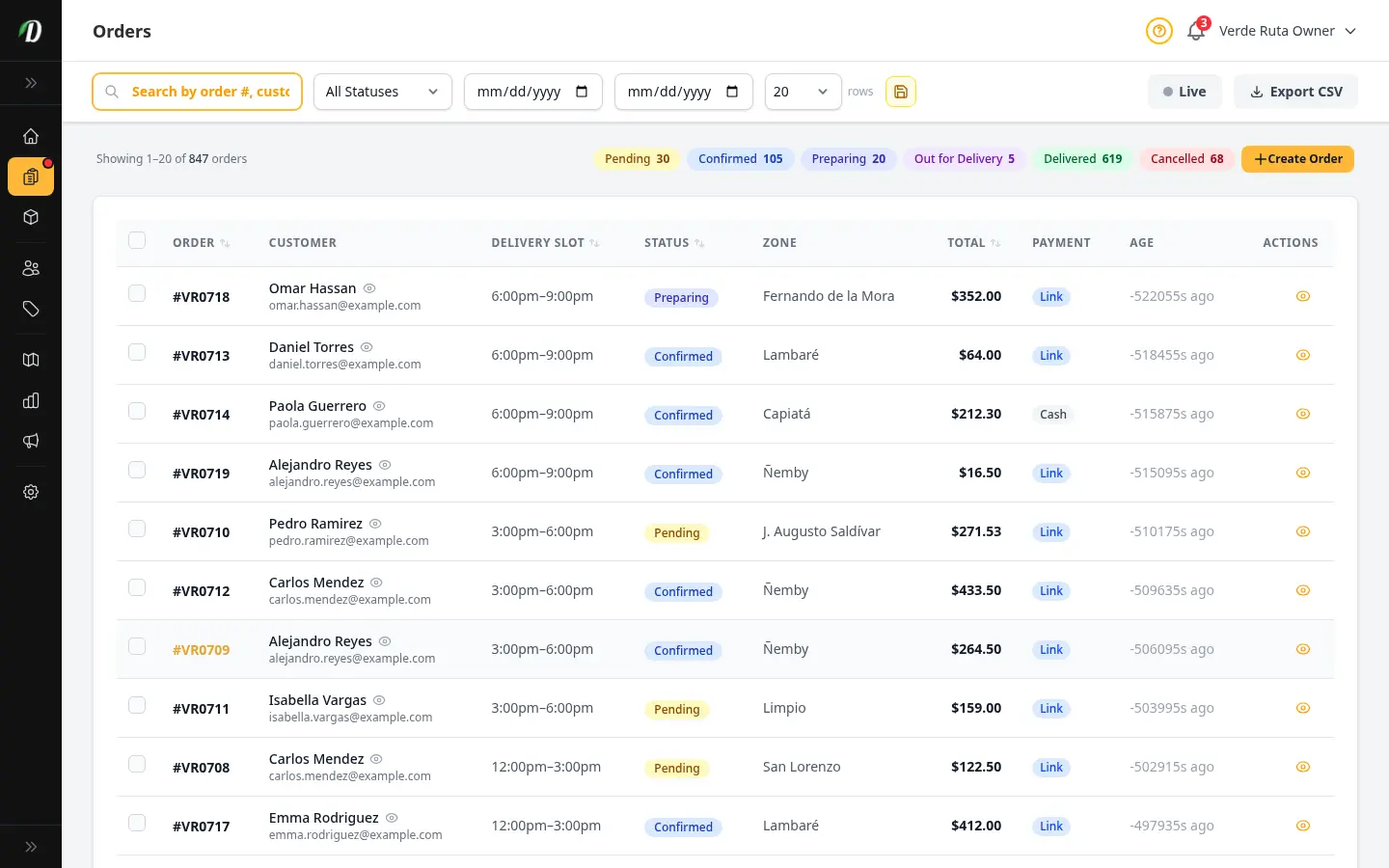Check the checkbox for order #VR0710

(137, 529)
